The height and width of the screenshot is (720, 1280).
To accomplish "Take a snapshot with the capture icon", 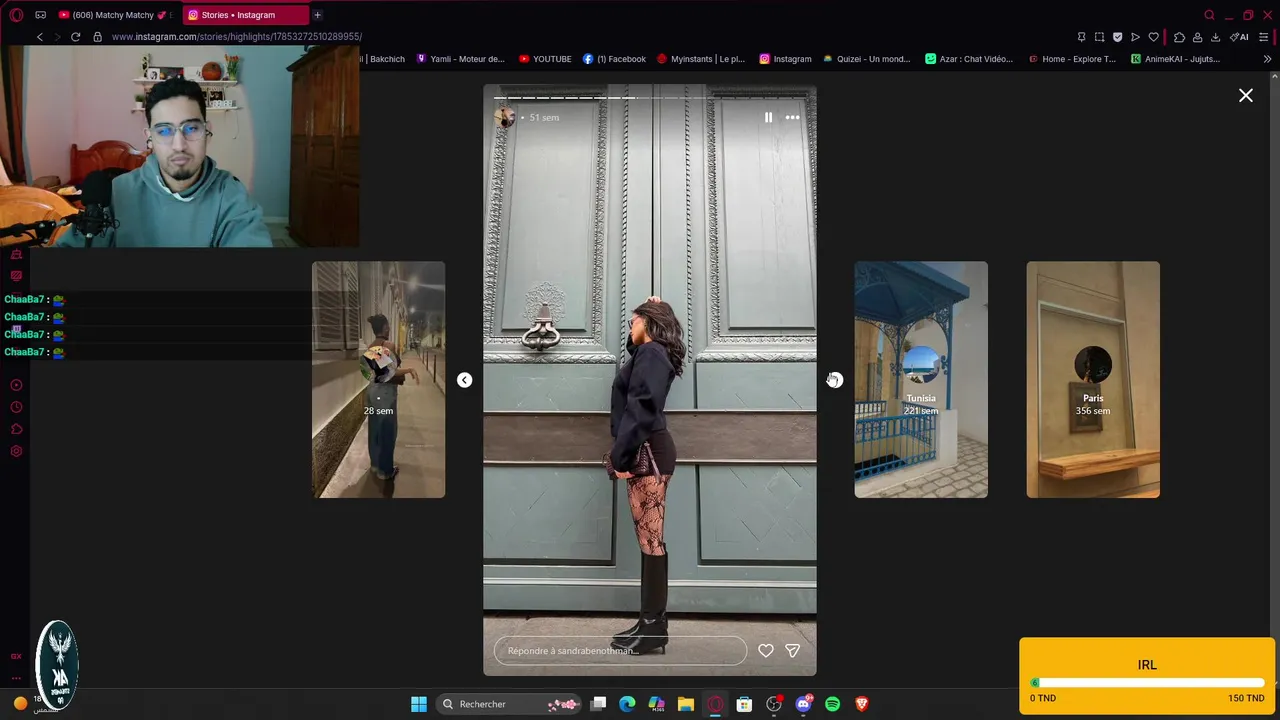I will [x=1099, y=37].
